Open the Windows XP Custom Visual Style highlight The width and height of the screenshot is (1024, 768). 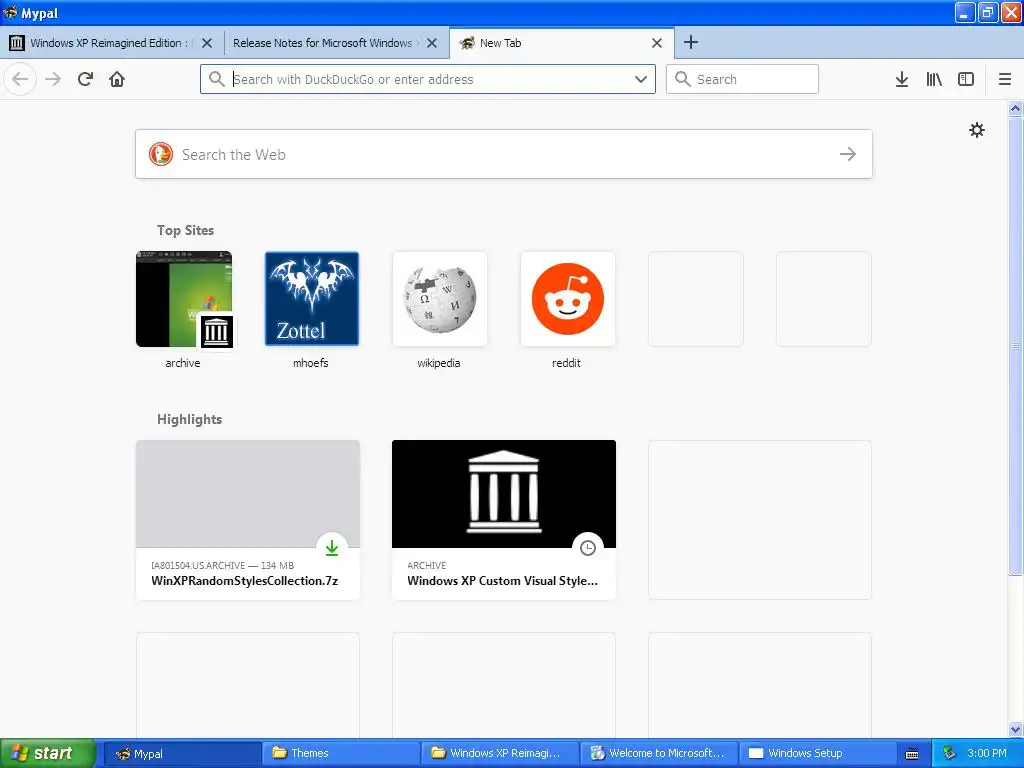pyautogui.click(x=504, y=520)
